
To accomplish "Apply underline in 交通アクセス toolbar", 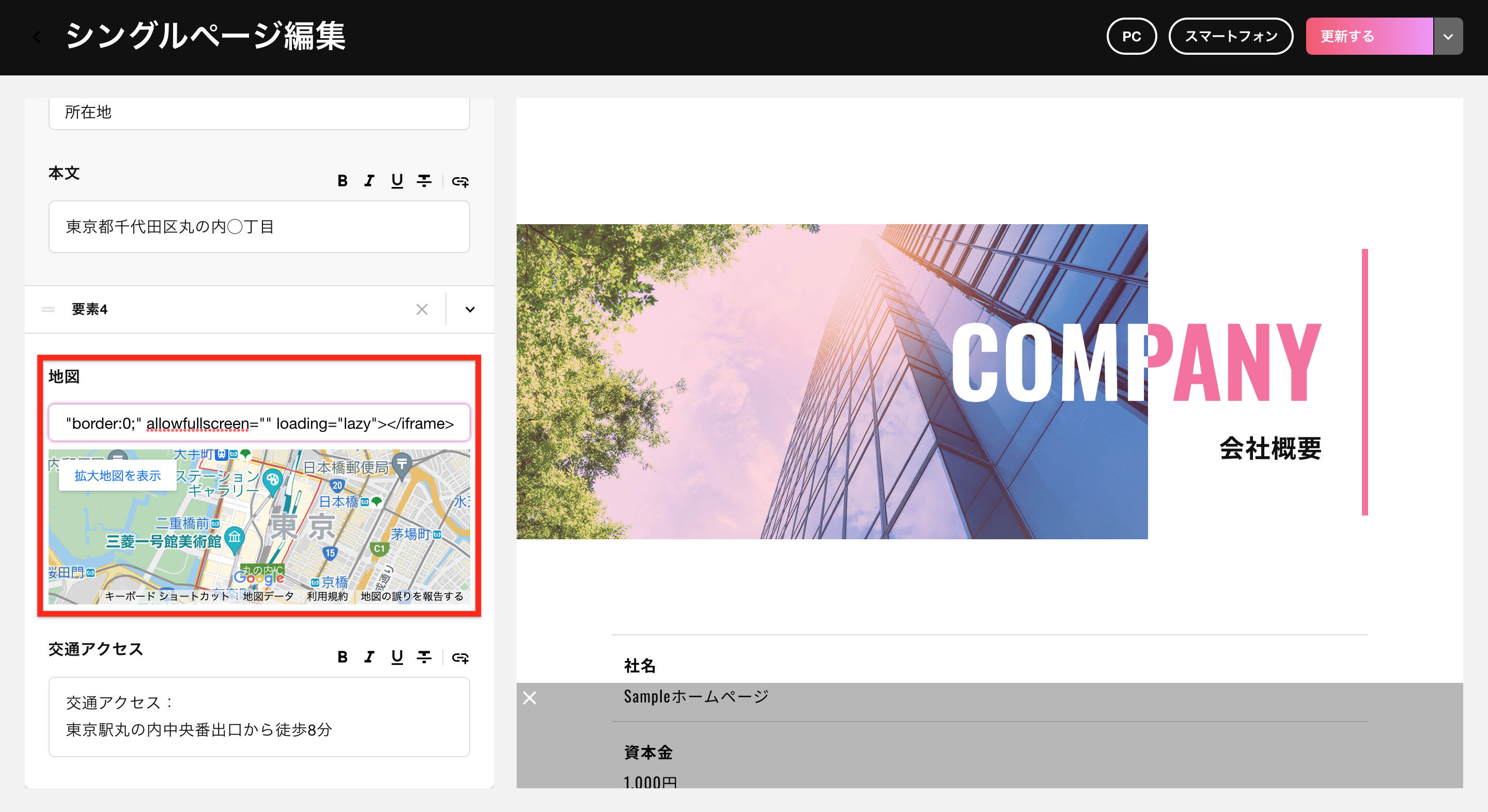I will pos(397,657).
